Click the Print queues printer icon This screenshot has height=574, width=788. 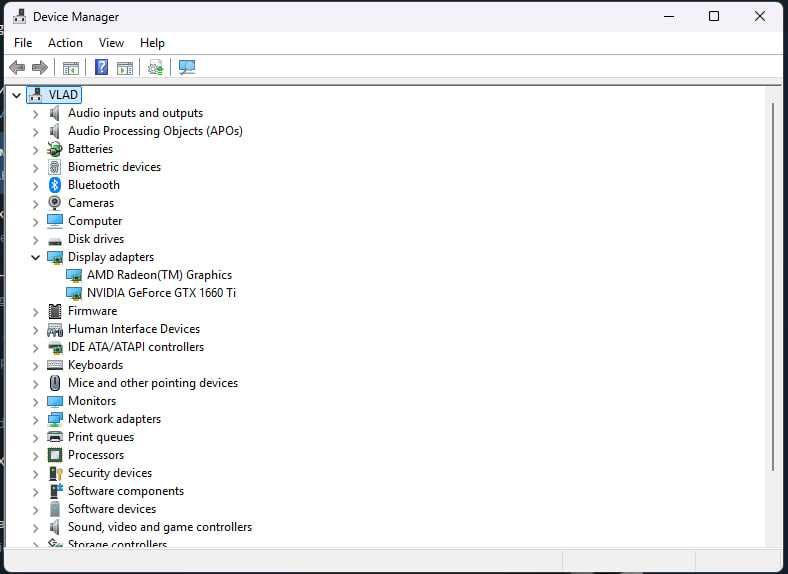[55, 437]
